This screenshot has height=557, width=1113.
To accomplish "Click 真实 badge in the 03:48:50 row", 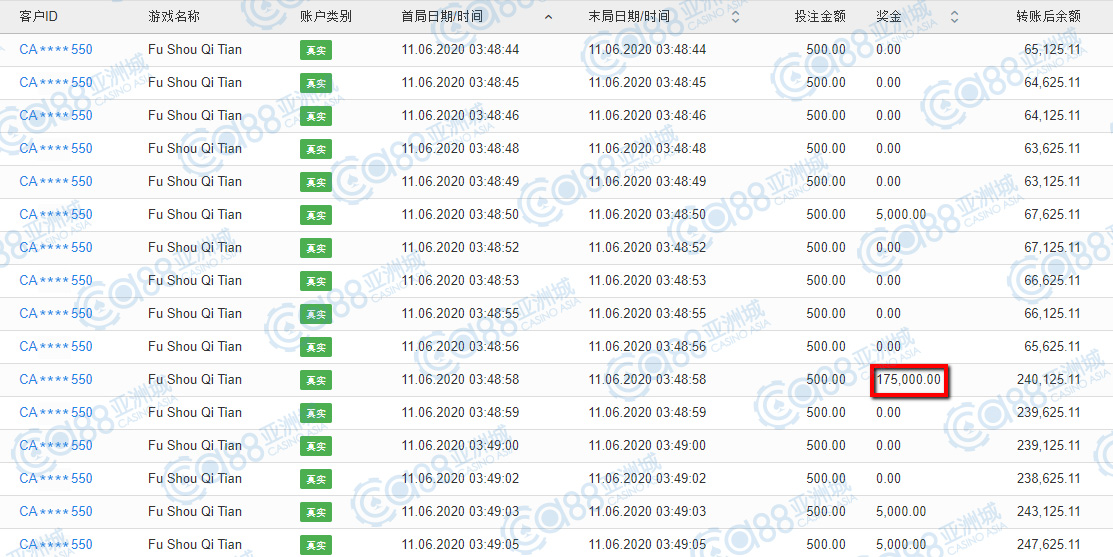I will (x=315, y=215).
